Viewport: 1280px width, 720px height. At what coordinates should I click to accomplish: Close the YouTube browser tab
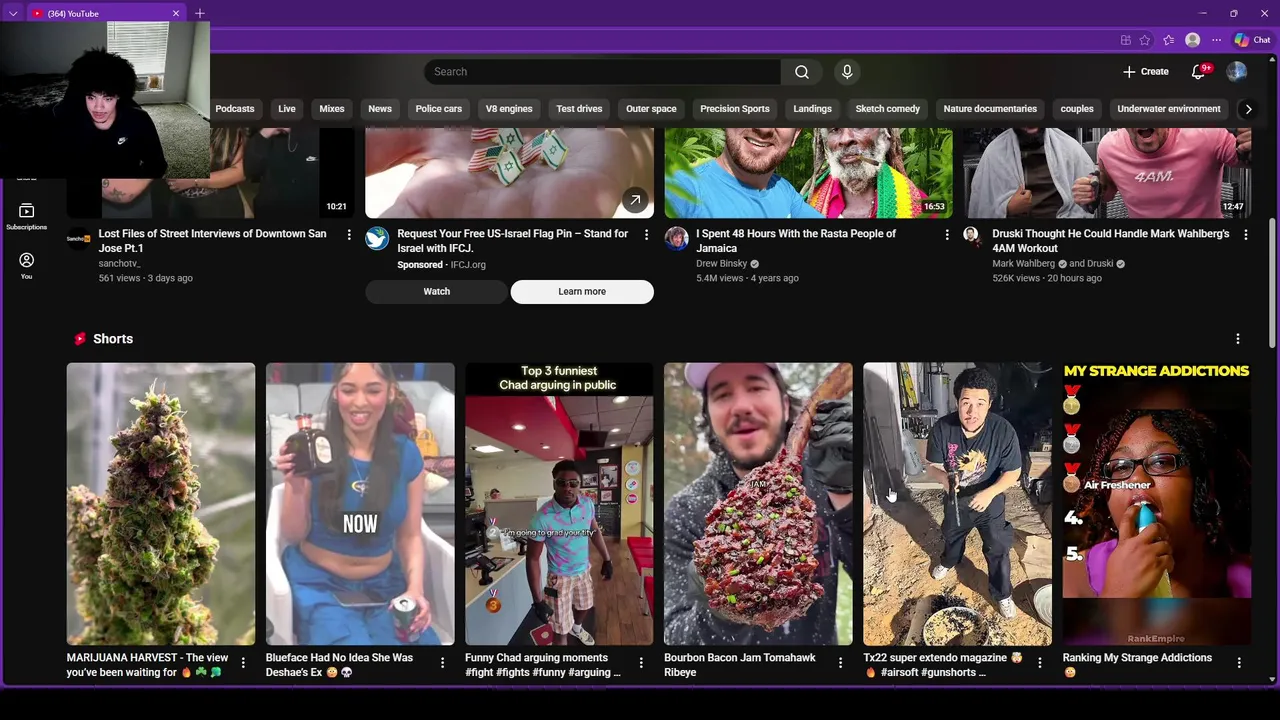coord(176,13)
